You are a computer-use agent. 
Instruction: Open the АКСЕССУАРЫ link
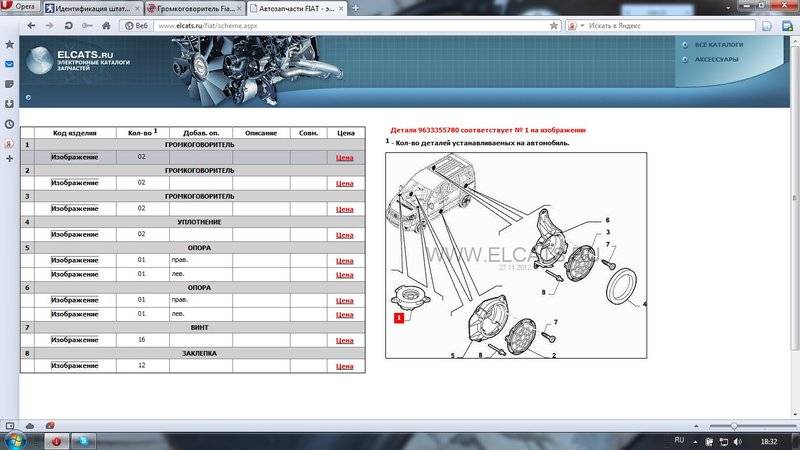pyautogui.click(x=716, y=59)
